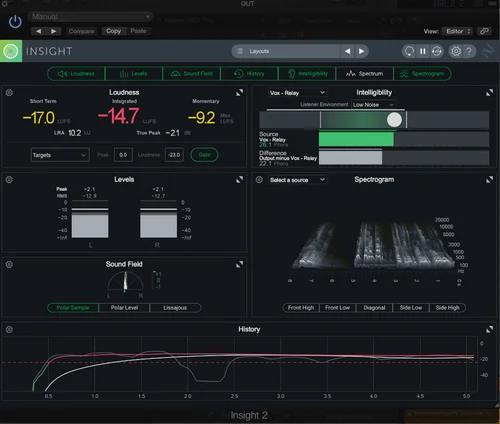
Task: Click the True Peak -2.1 value
Action: click(172, 133)
